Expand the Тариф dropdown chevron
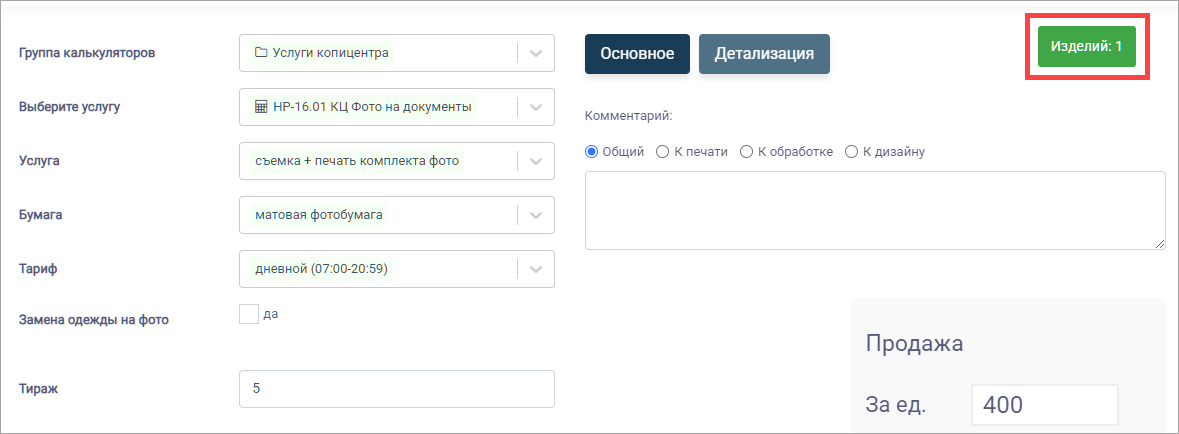1179x434 pixels. tap(536, 269)
